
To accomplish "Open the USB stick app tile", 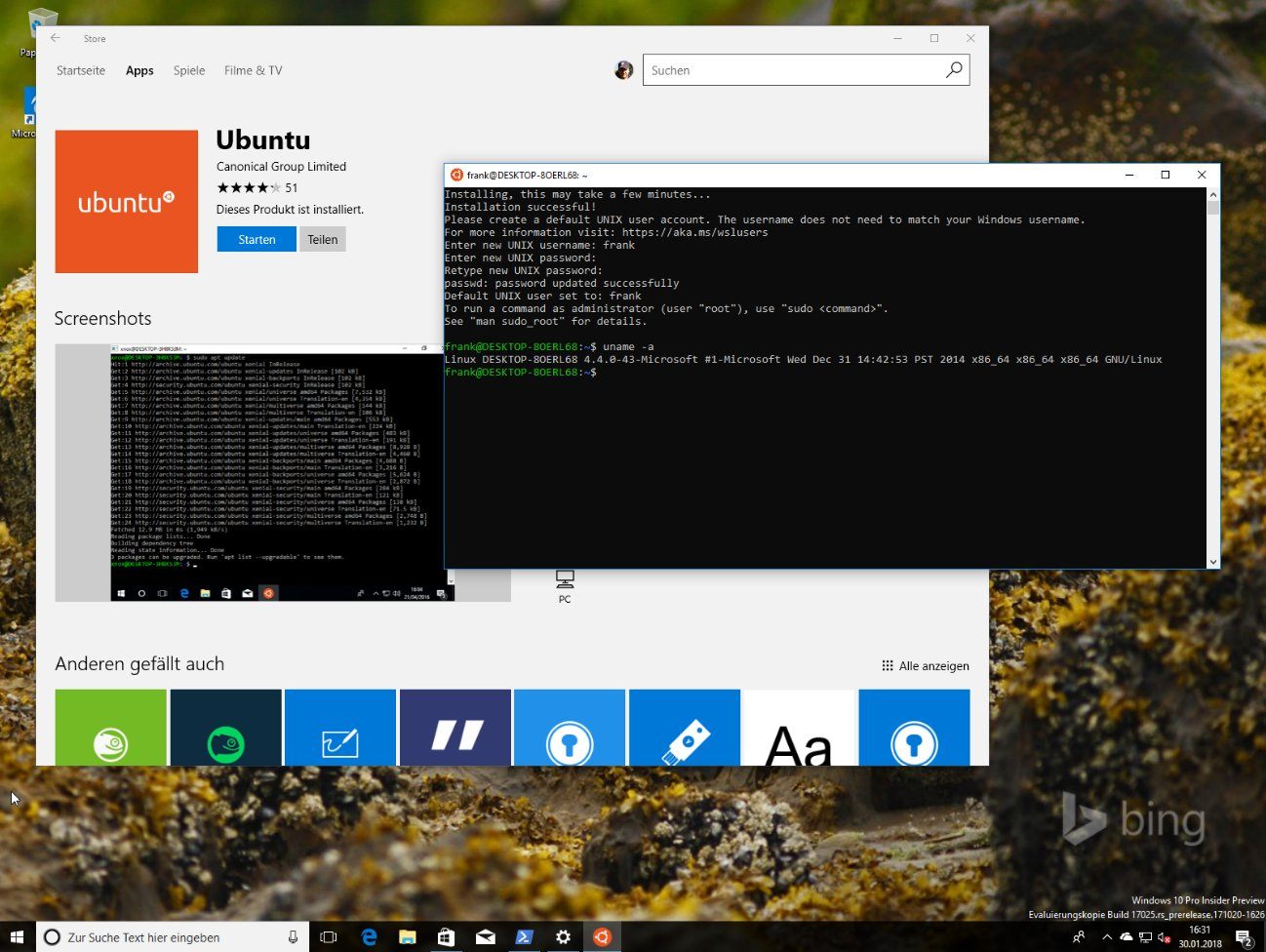I will pos(685,728).
